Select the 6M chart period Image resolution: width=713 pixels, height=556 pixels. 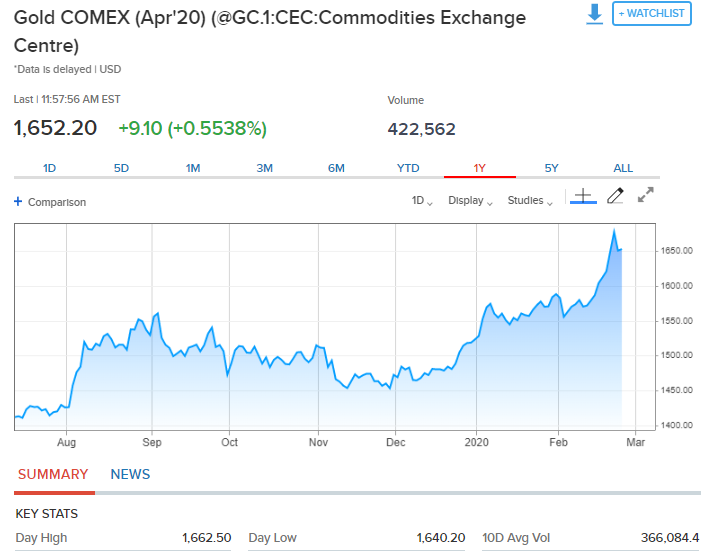pyautogui.click(x=336, y=168)
